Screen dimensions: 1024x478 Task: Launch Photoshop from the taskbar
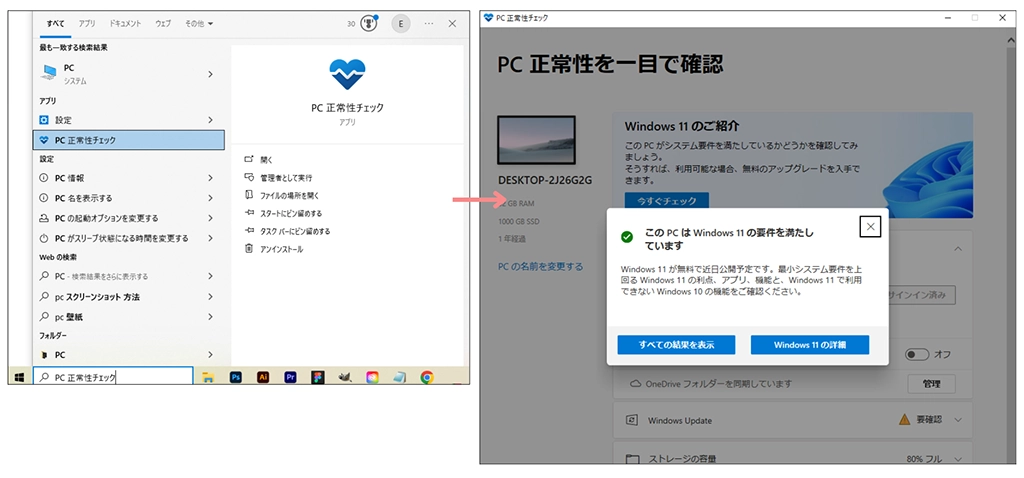coord(236,377)
